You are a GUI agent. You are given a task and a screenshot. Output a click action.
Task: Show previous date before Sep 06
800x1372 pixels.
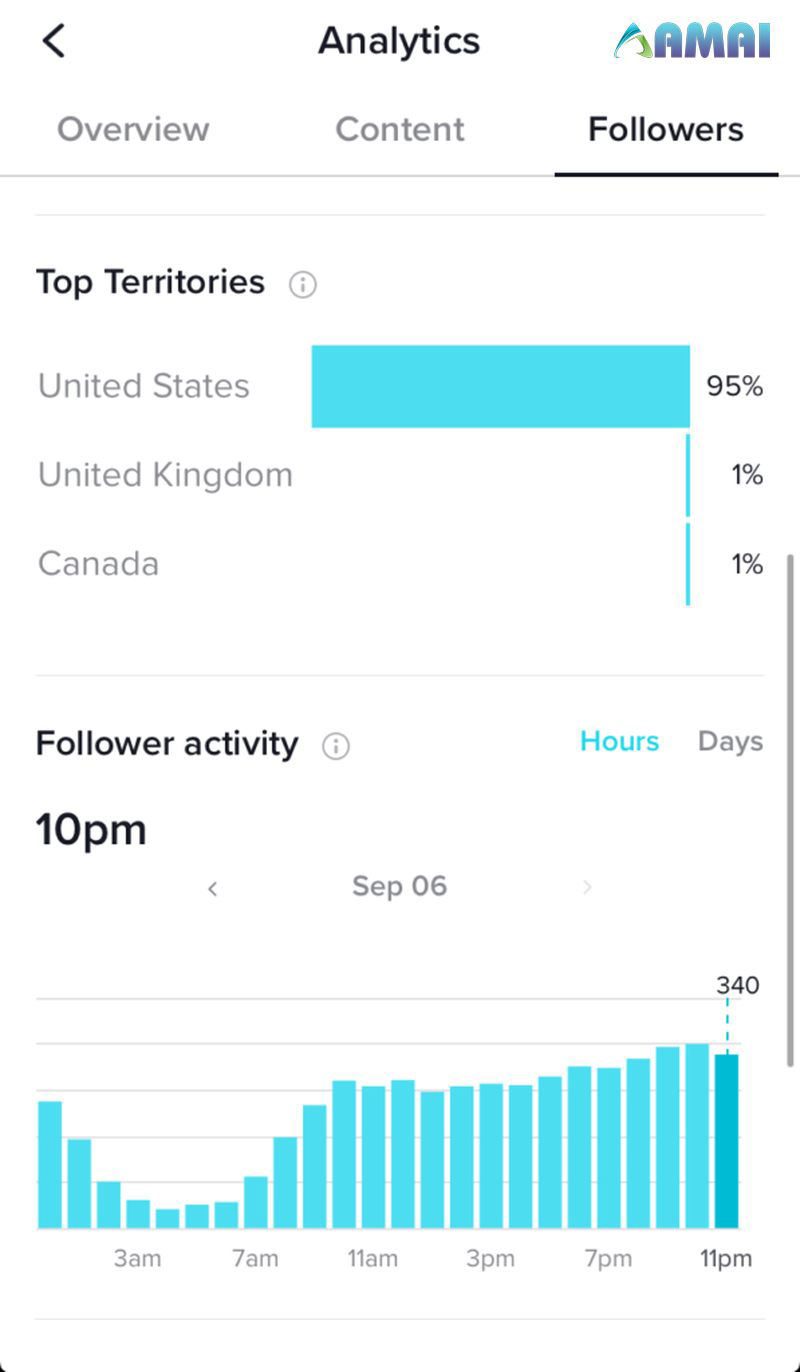(212, 888)
